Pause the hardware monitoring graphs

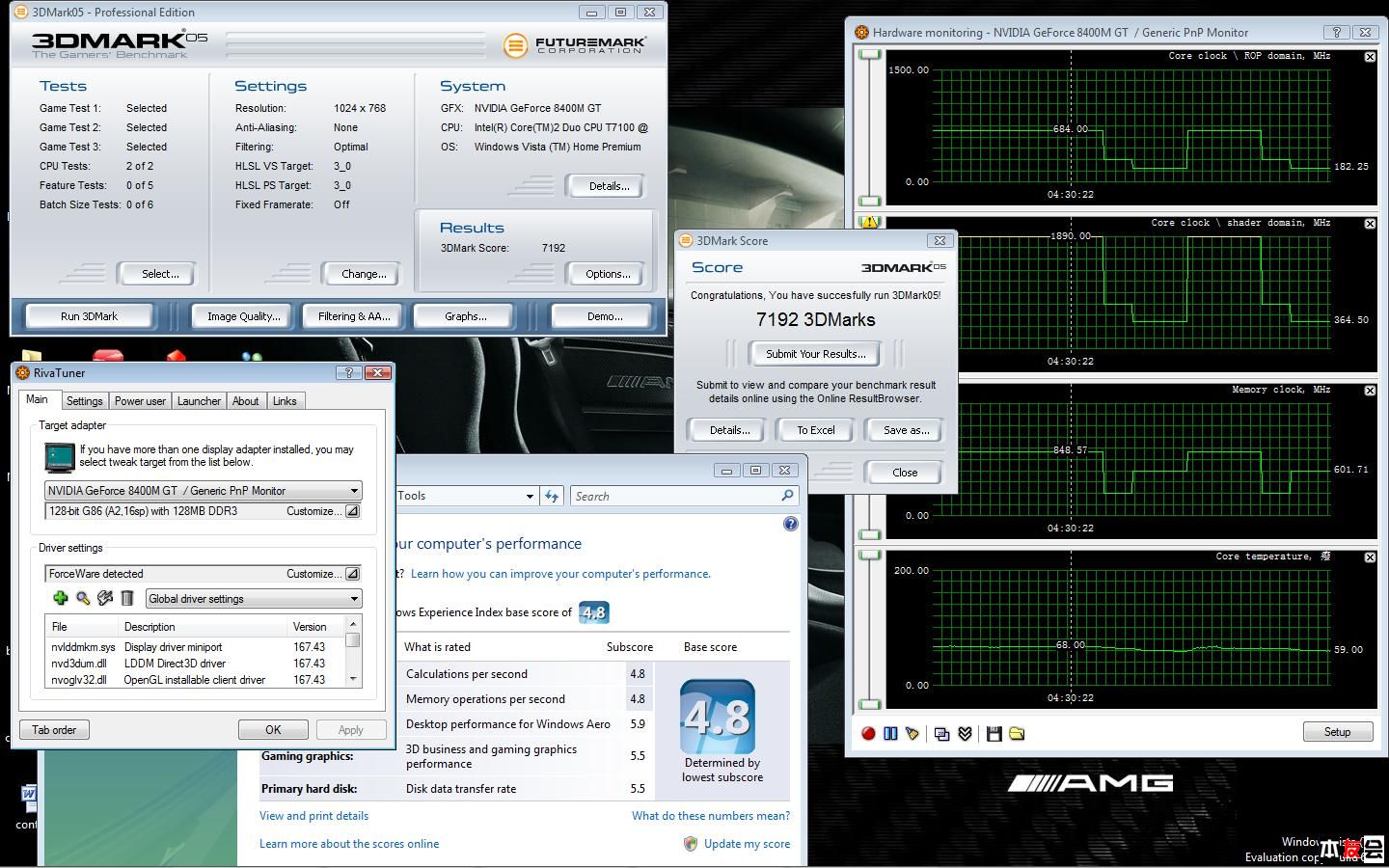point(890,734)
